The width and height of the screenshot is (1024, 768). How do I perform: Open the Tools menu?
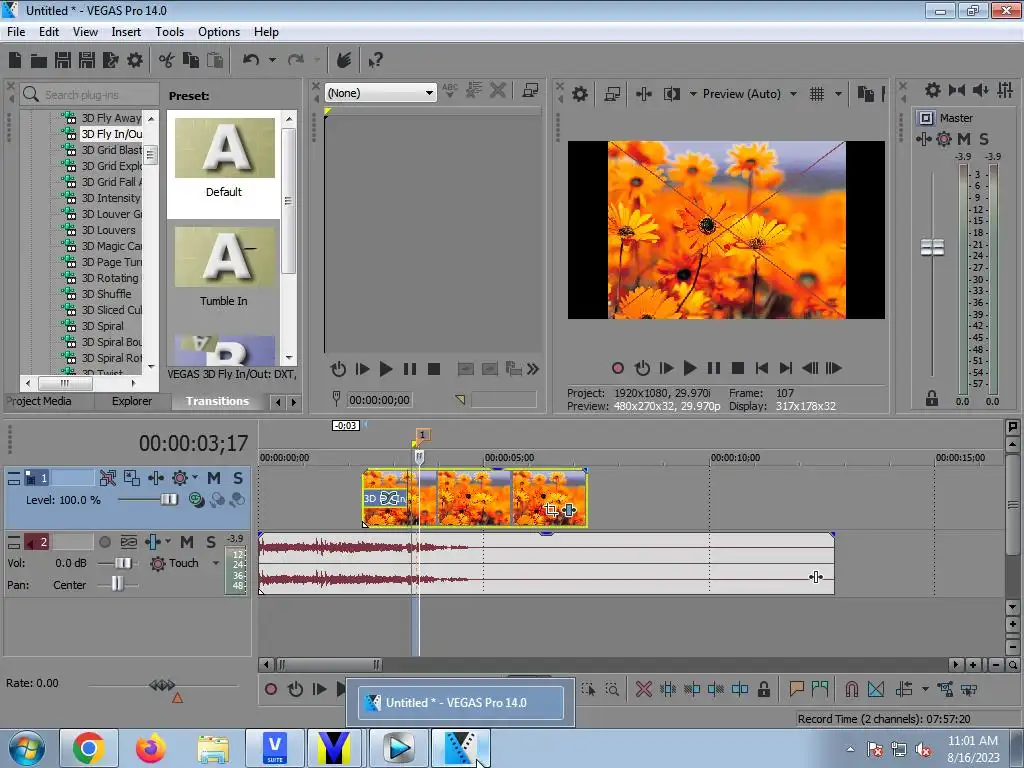coord(169,31)
